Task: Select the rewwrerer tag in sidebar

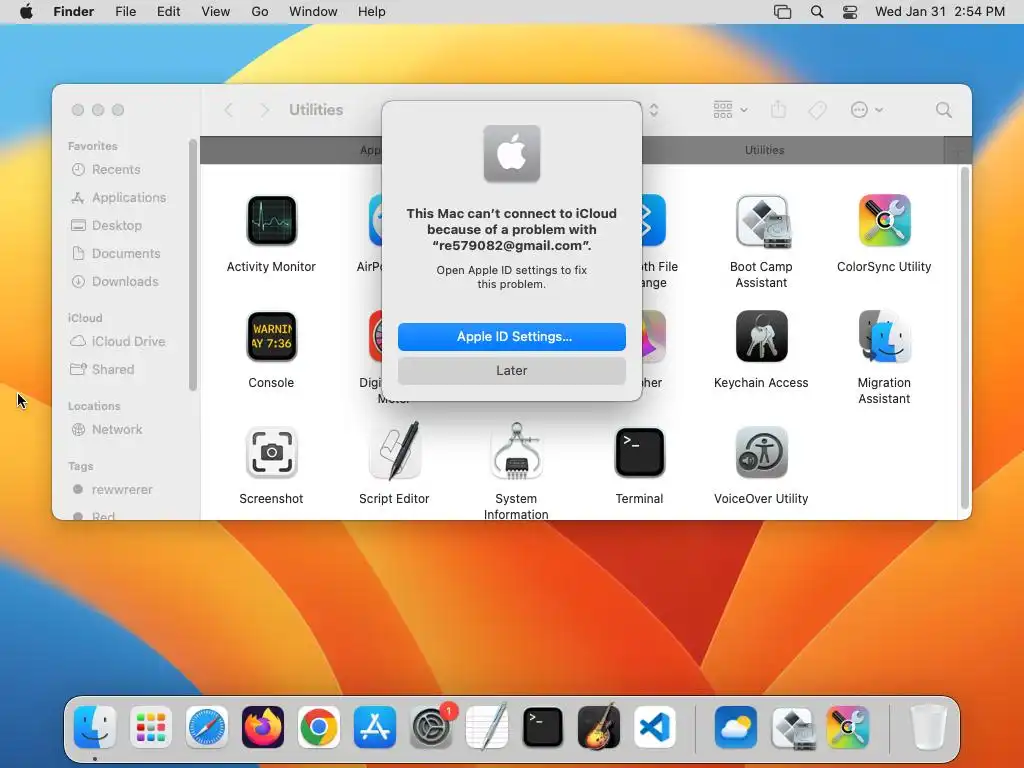Action: [x=127, y=490]
